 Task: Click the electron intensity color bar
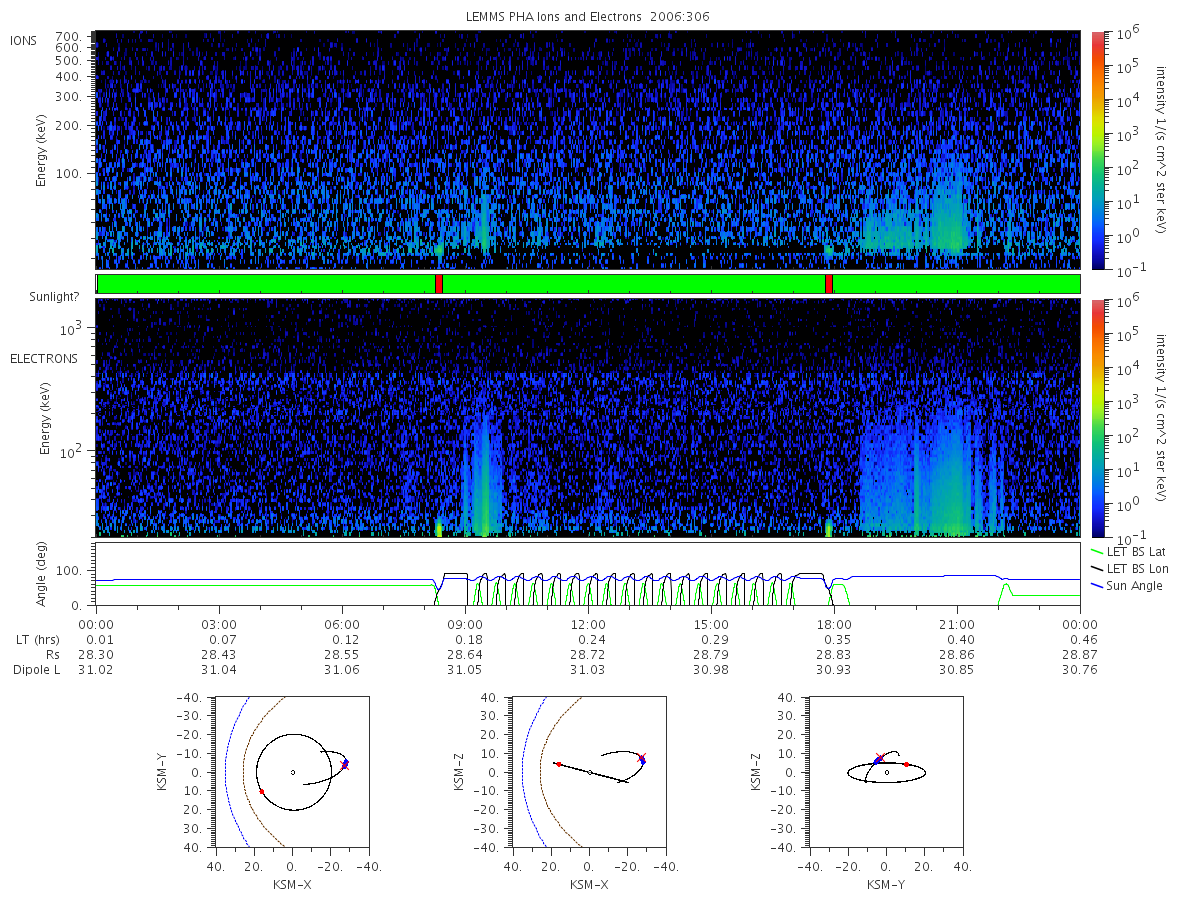(1097, 417)
